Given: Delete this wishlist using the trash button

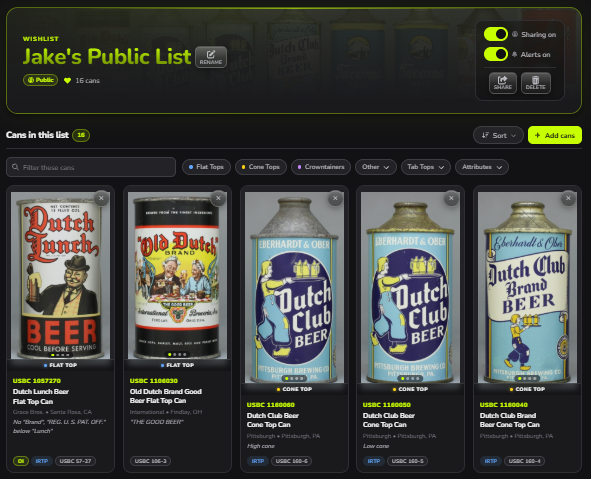Looking at the screenshot, I should tap(535, 83).
